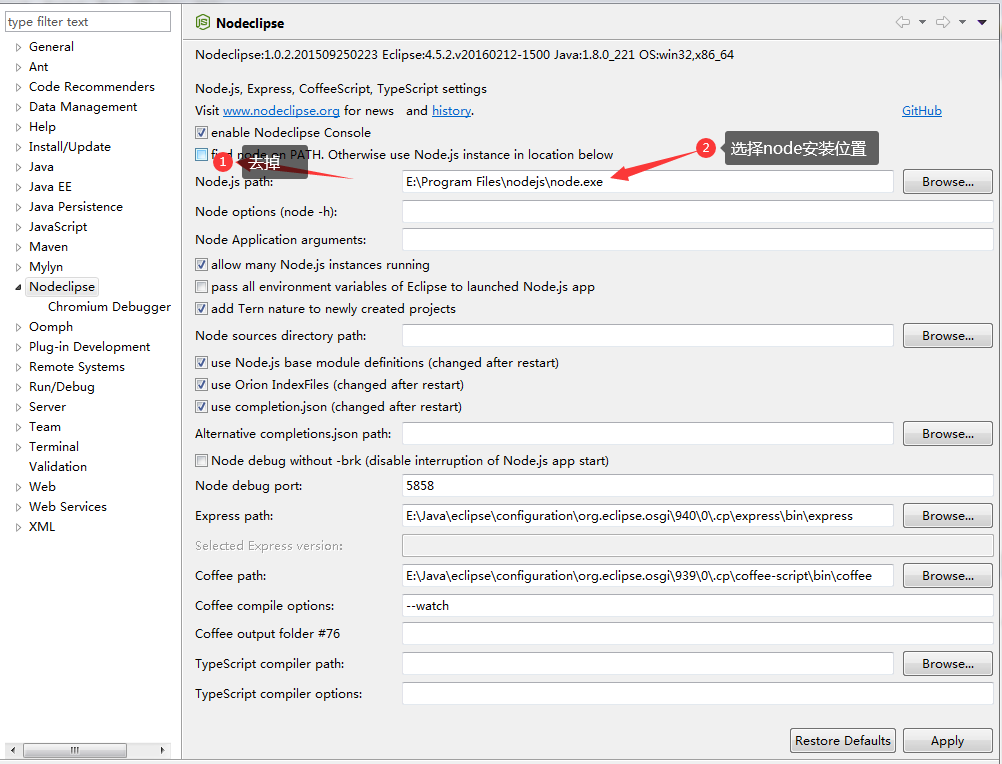Expand the Team tree node
Viewport: 1002px width, 764px height.
tap(18, 427)
